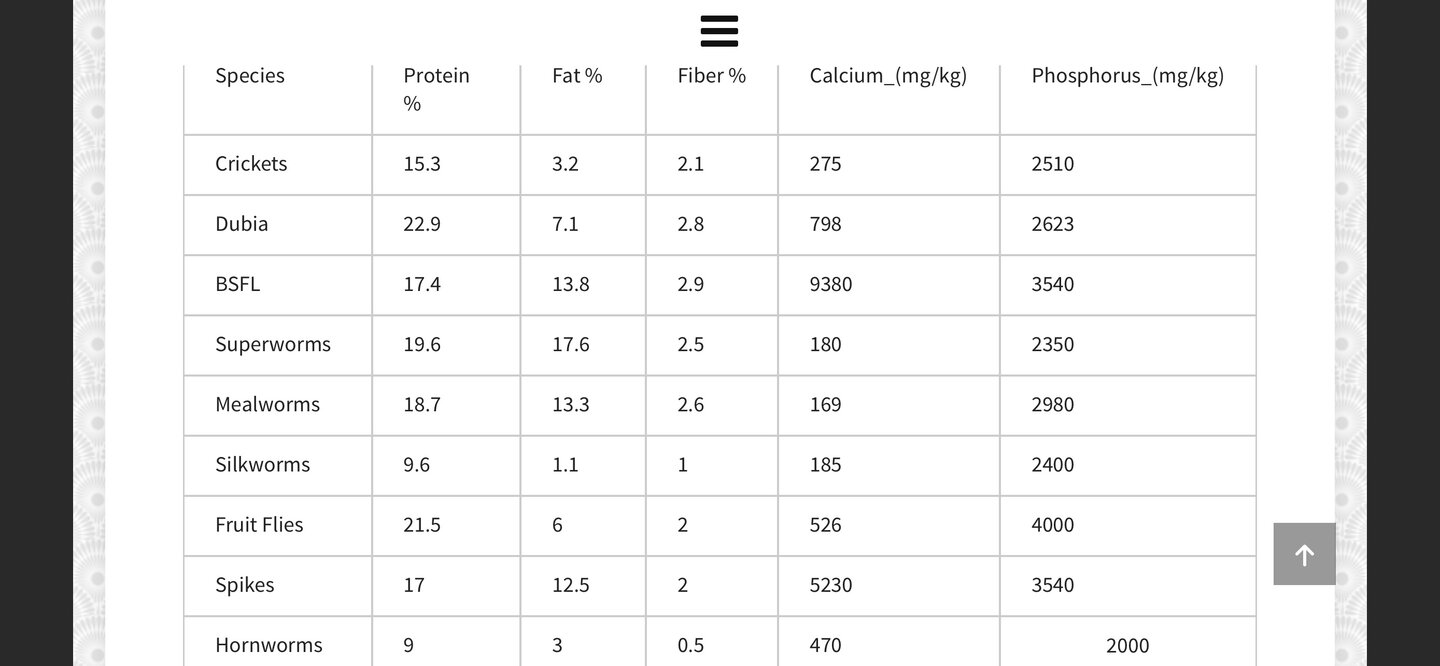Click the Species column header
The height and width of the screenshot is (666, 1440).
(250, 76)
